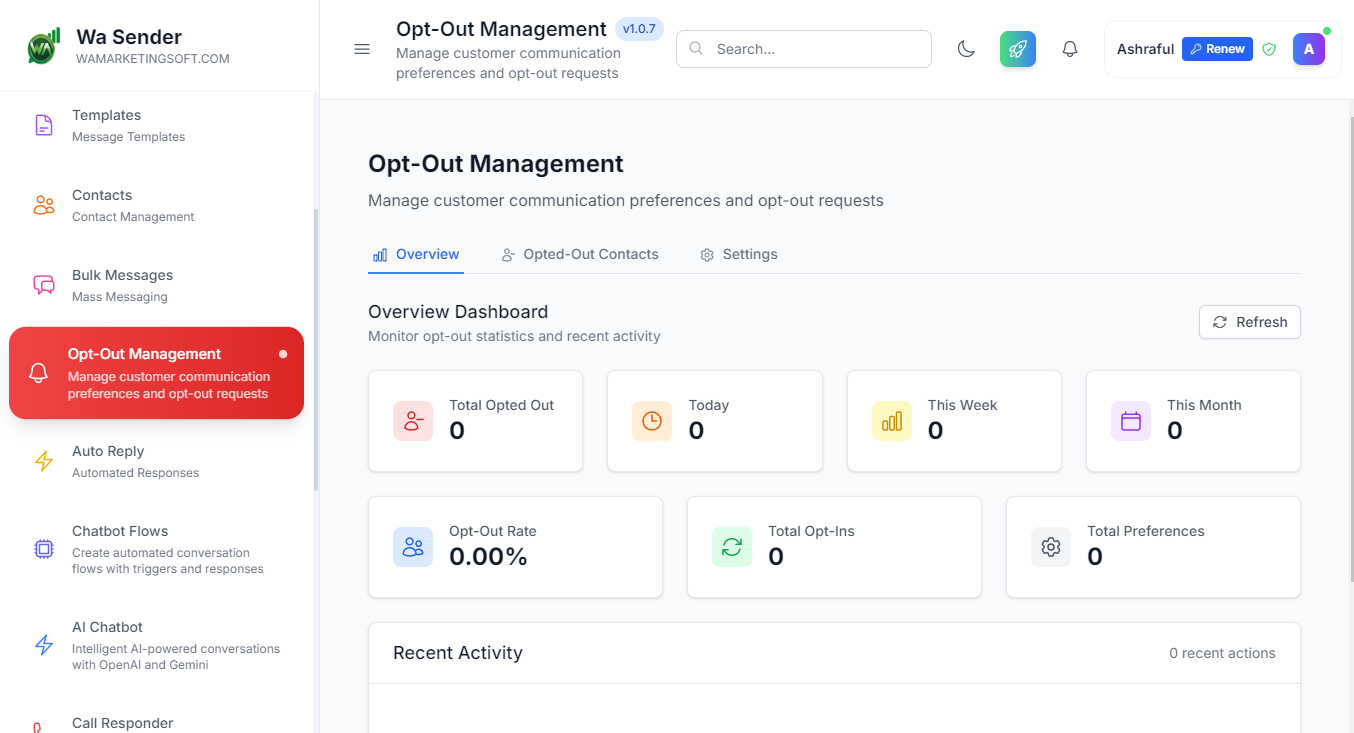Click the Auto Reply lightning icon
This screenshot has height=733, width=1354.
(44, 461)
